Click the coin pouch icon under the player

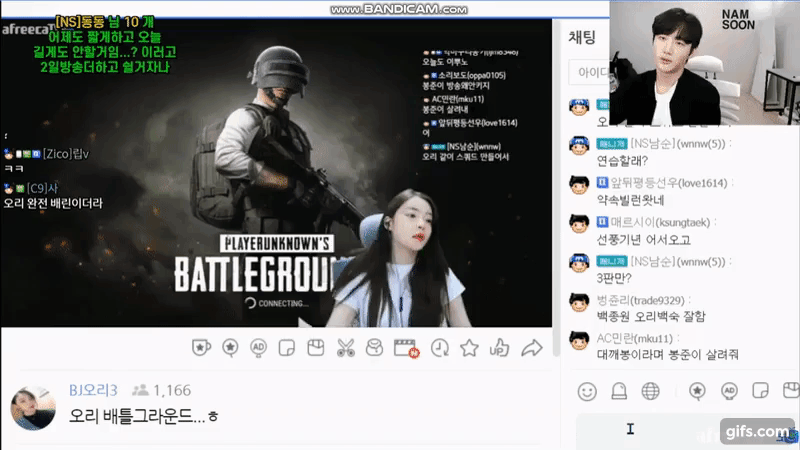pyautogui.click(x=374, y=348)
